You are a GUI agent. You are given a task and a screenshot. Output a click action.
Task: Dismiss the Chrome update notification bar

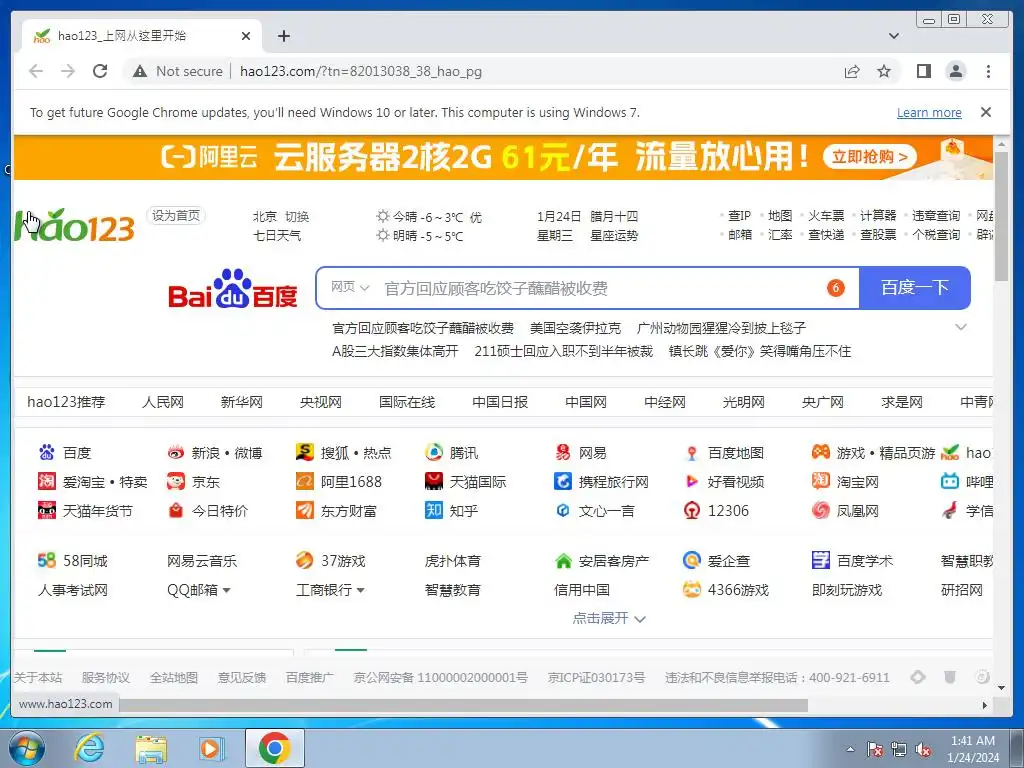coord(986,112)
